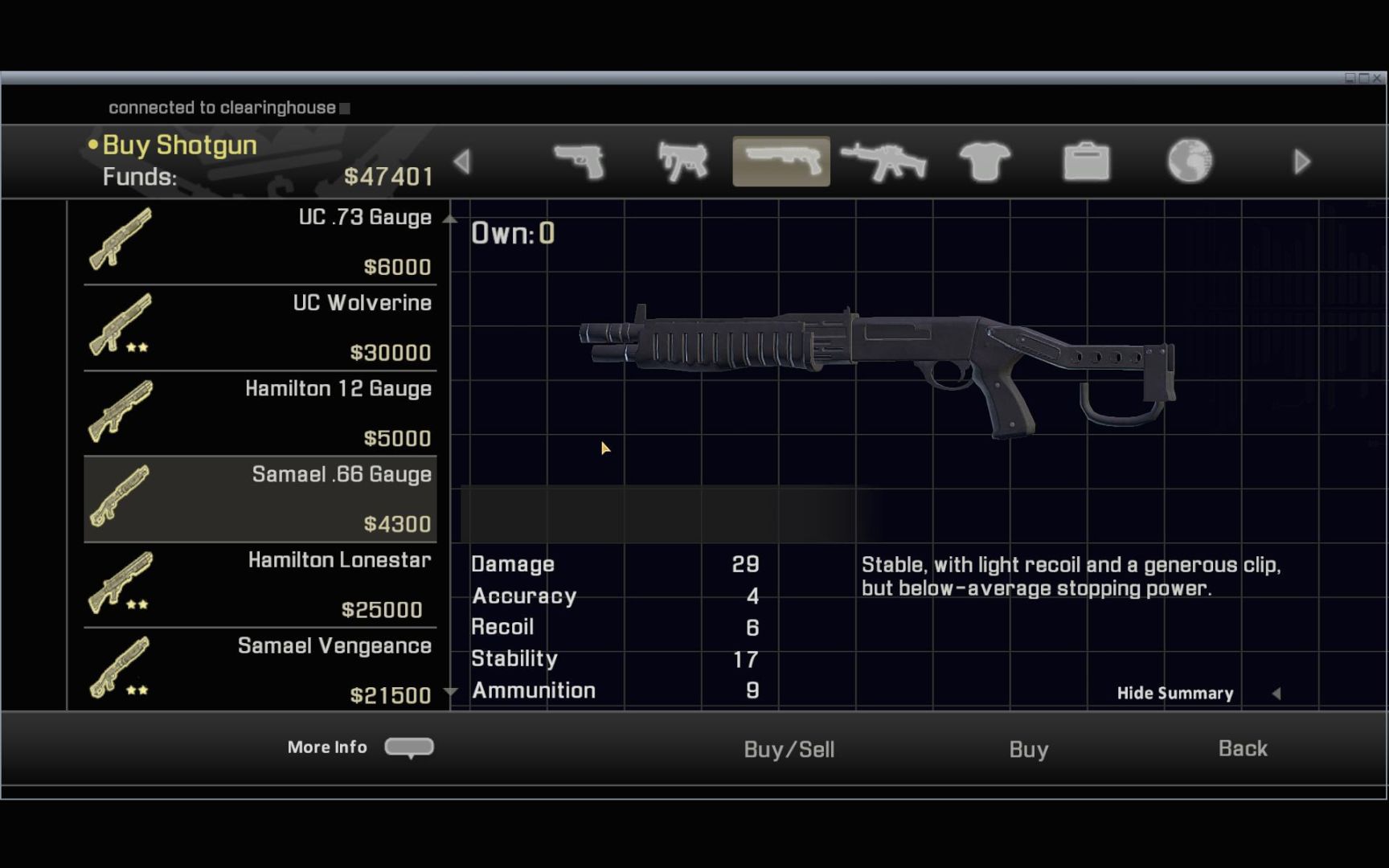1389x868 pixels.
Task: Open the Buy/Sell option
Action: 789,749
